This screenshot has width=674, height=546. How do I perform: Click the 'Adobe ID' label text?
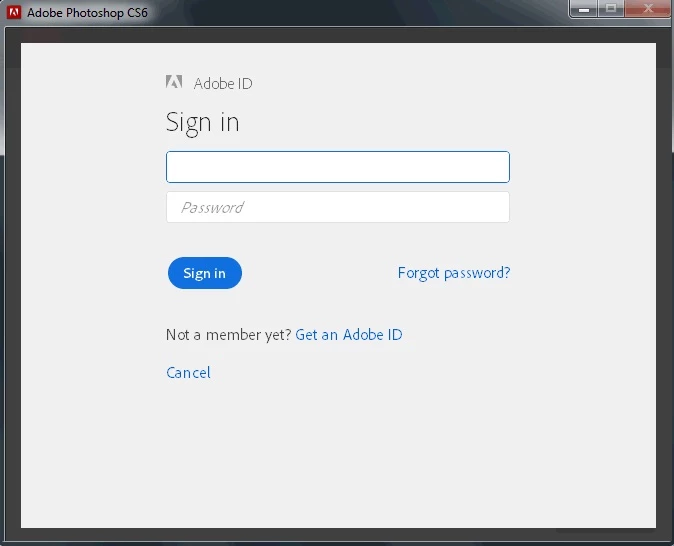[223, 83]
